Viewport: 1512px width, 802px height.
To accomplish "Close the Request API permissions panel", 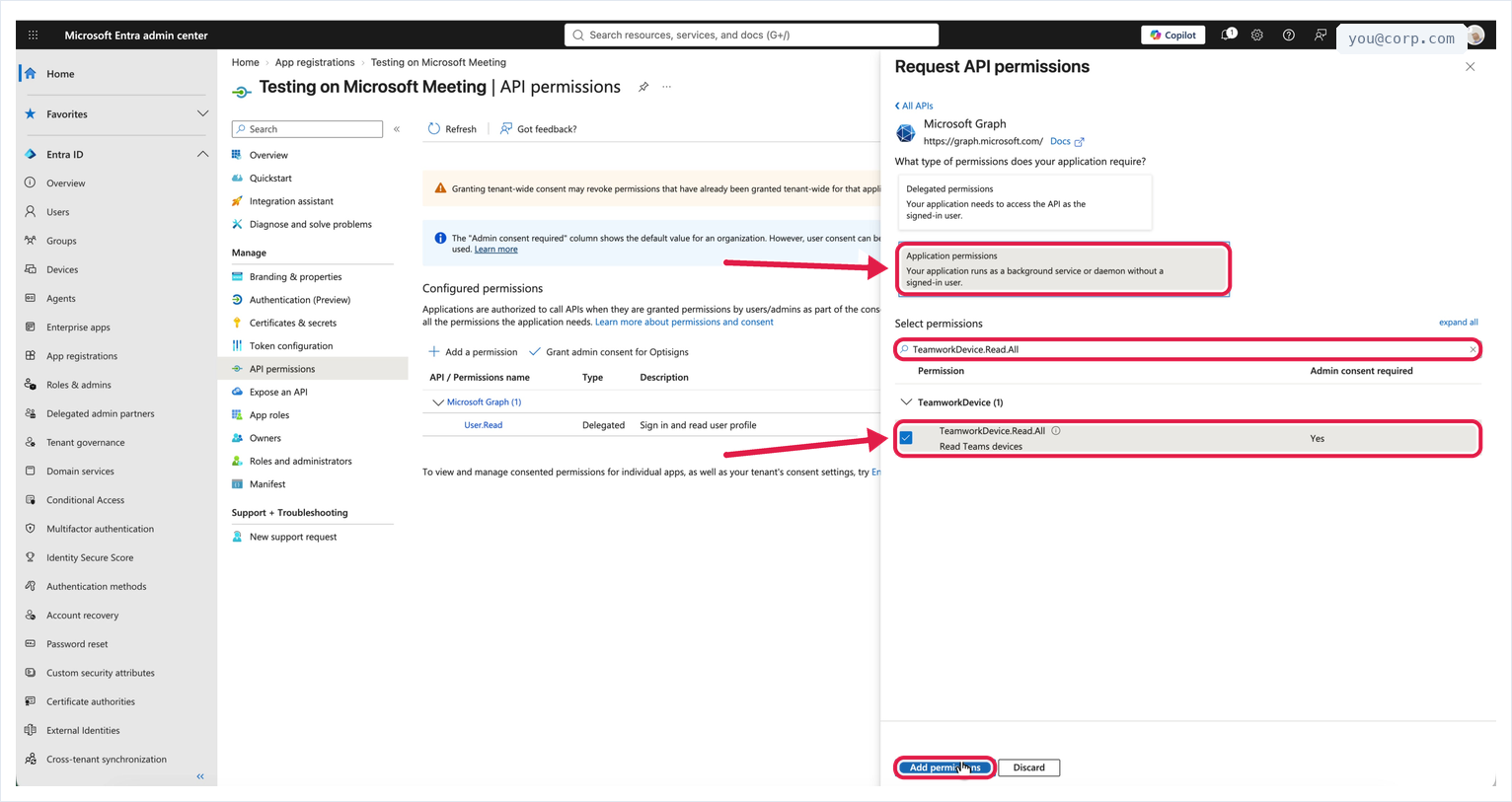I will [1471, 67].
